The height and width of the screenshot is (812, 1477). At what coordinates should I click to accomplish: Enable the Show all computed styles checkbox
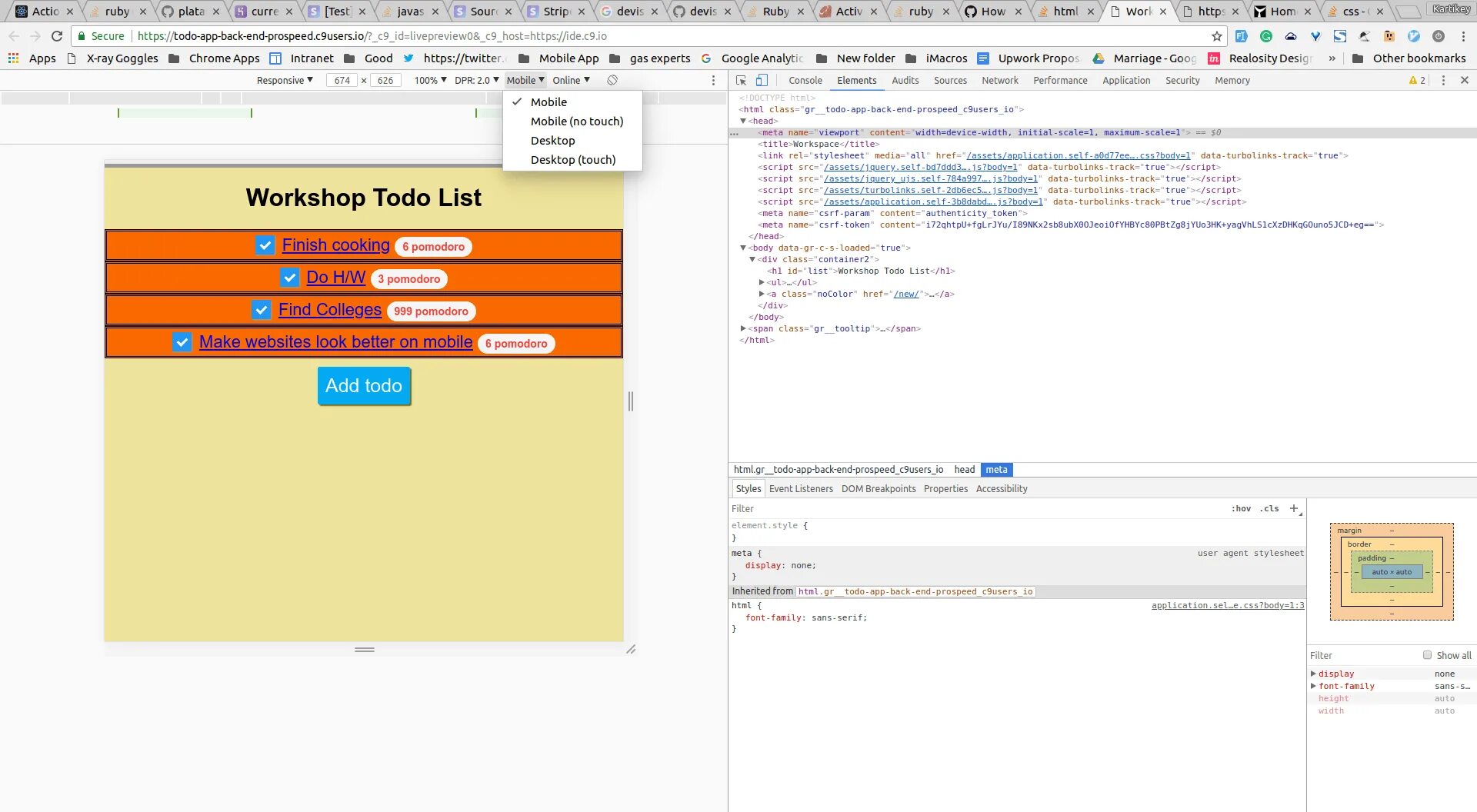[x=1427, y=655]
